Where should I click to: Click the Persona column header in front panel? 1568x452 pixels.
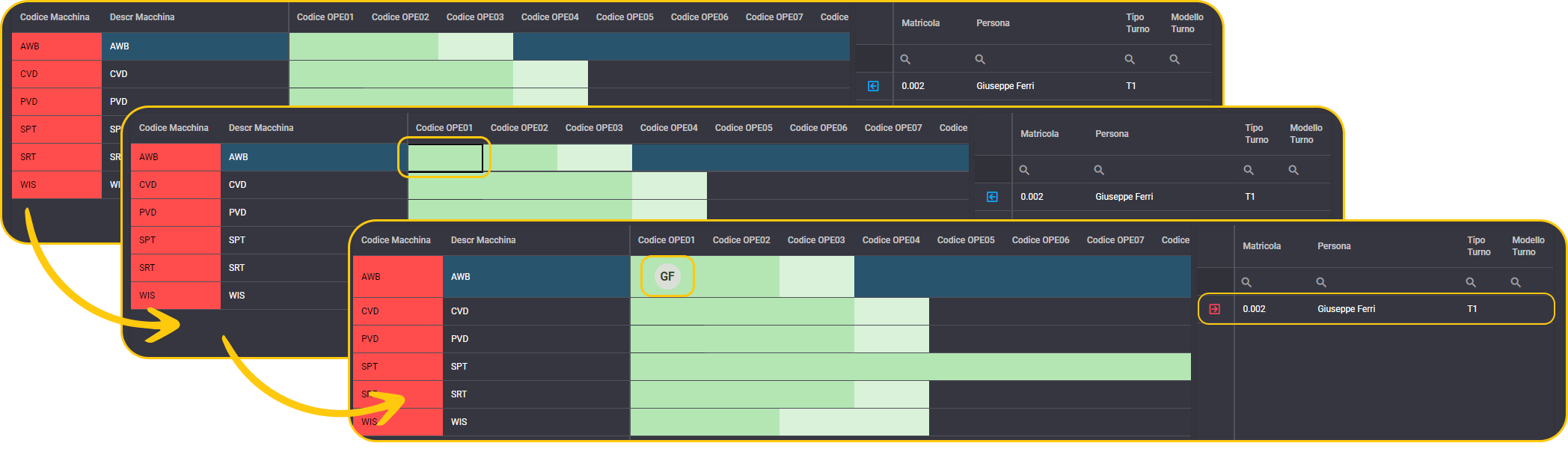1334,246
